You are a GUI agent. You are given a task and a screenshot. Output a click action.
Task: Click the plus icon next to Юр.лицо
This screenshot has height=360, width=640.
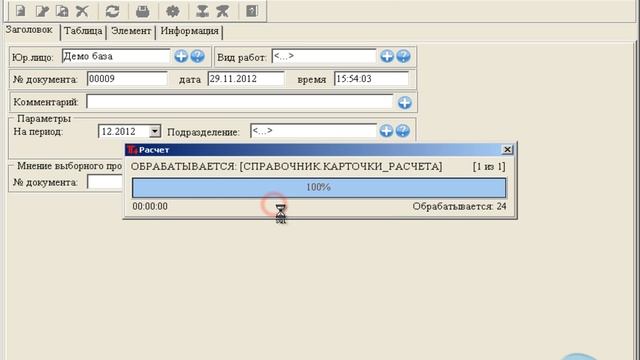pyautogui.click(x=181, y=56)
